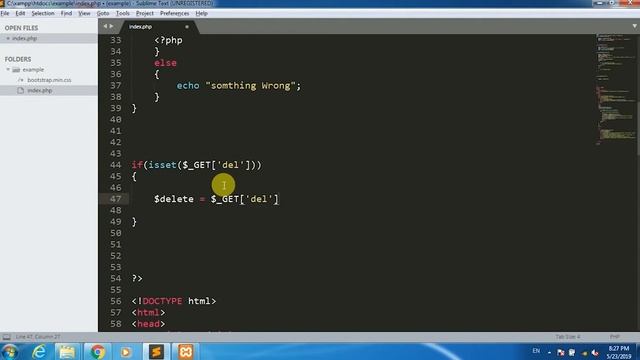Image resolution: width=640 pixels, height=360 pixels.
Task: Click the index.php file icon in Folders
Action: (20, 91)
